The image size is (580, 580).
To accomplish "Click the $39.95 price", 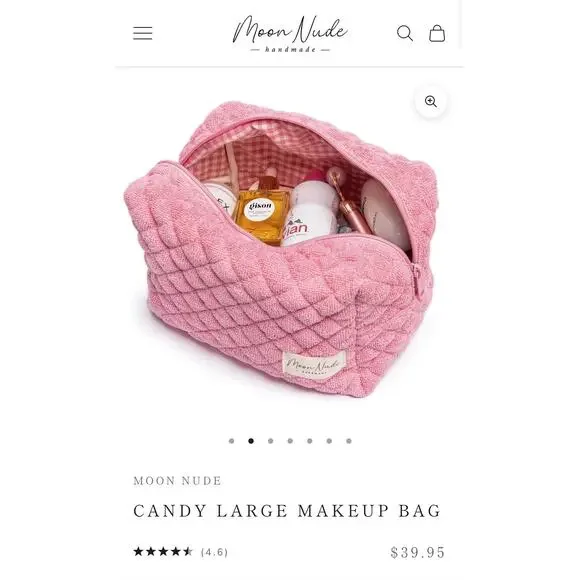I will tap(418, 553).
